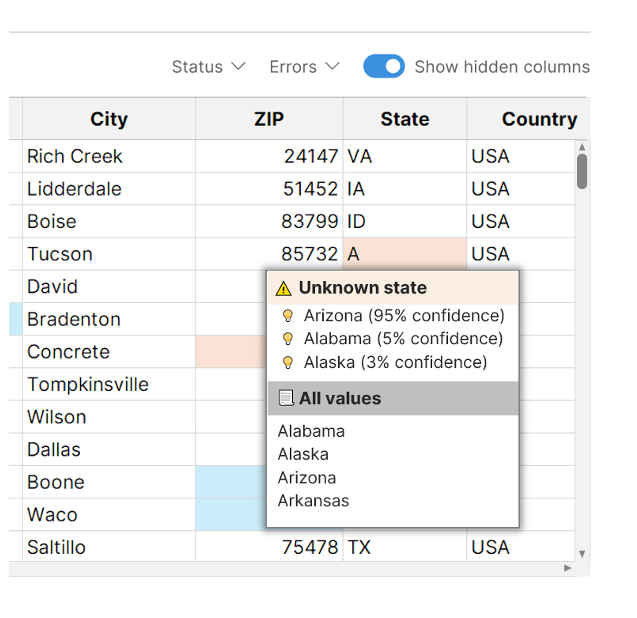Select Arkansas from the All values list
This screenshot has width=637, height=618.
313,501
